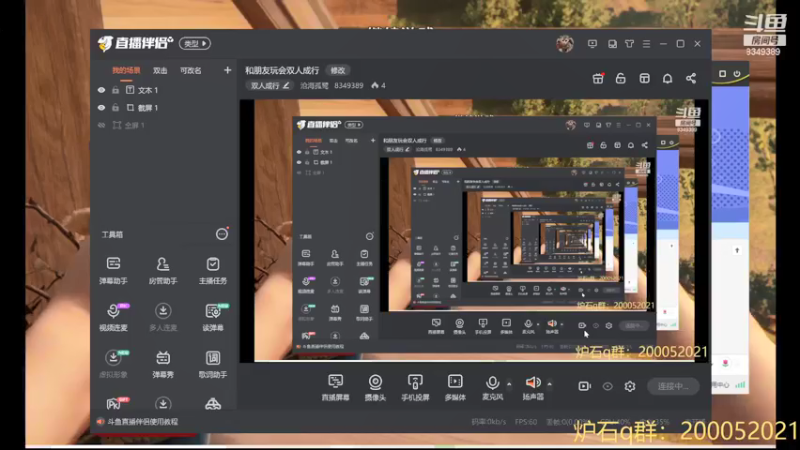Edit the 双人成行 category tag
800x450 pixels.
point(270,86)
